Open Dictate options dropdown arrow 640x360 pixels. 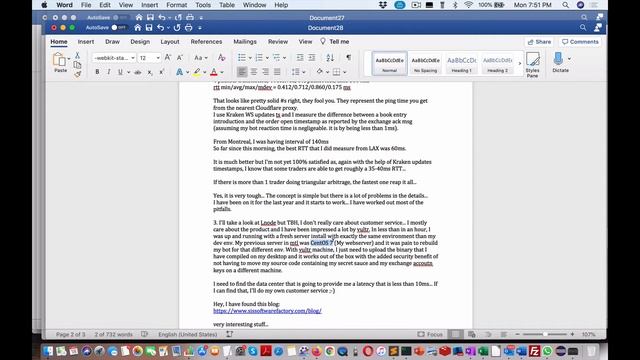coord(569,58)
